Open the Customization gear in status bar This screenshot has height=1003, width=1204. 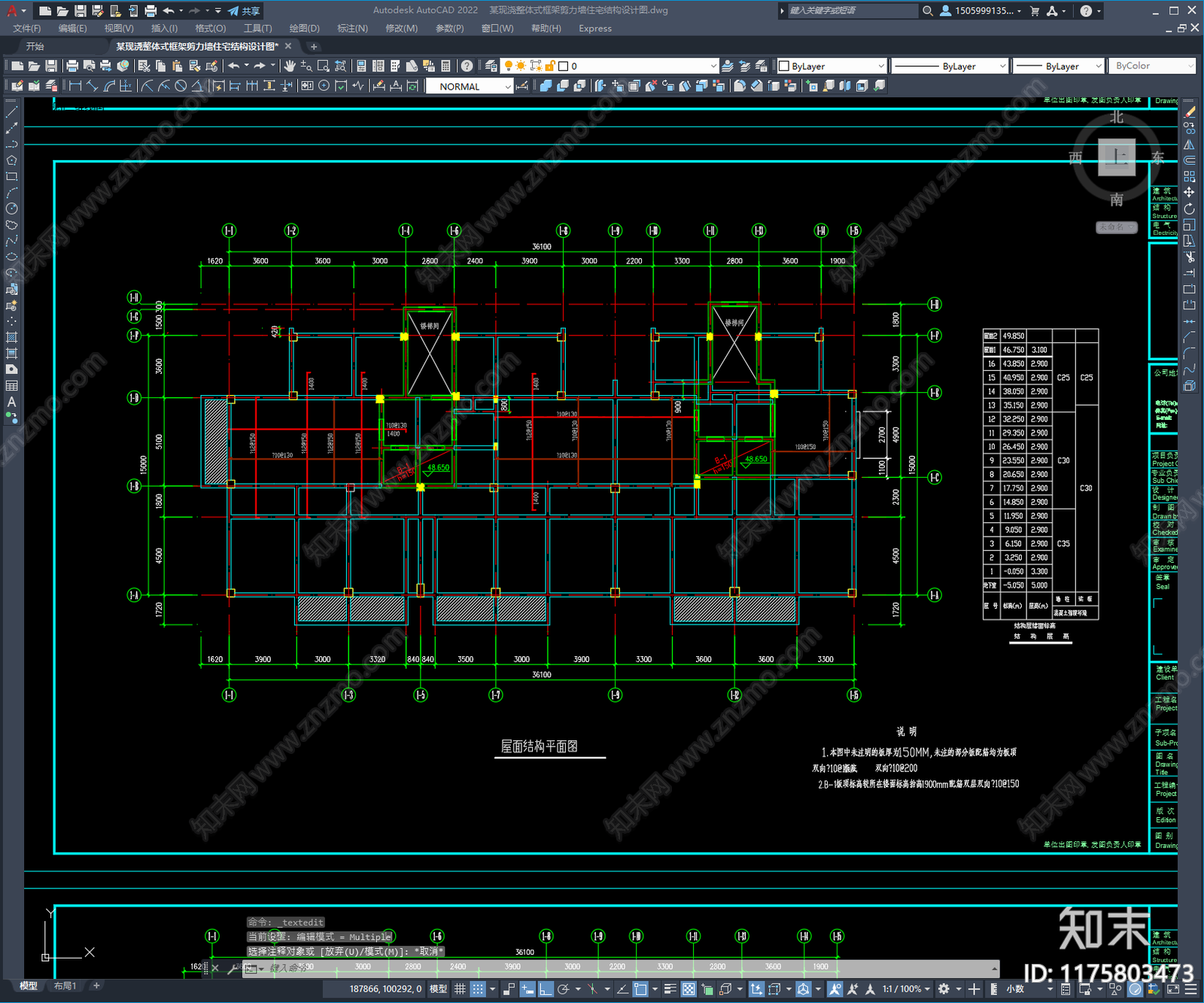click(944, 989)
